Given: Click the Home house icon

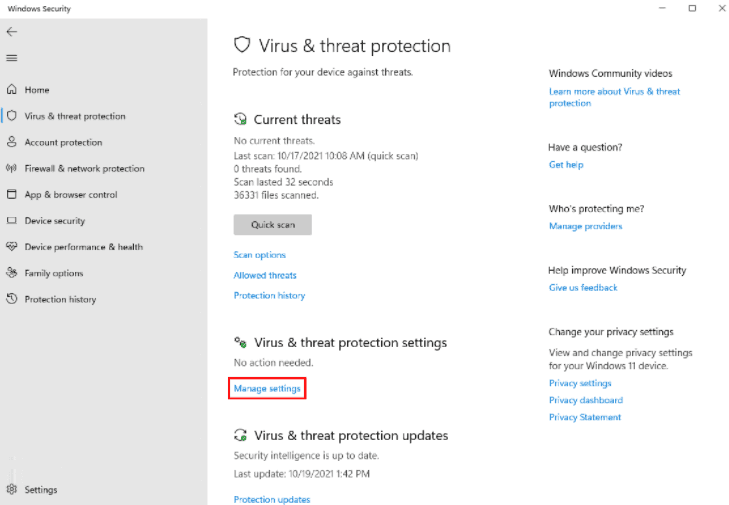Looking at the screenshot, I should 12,89.
